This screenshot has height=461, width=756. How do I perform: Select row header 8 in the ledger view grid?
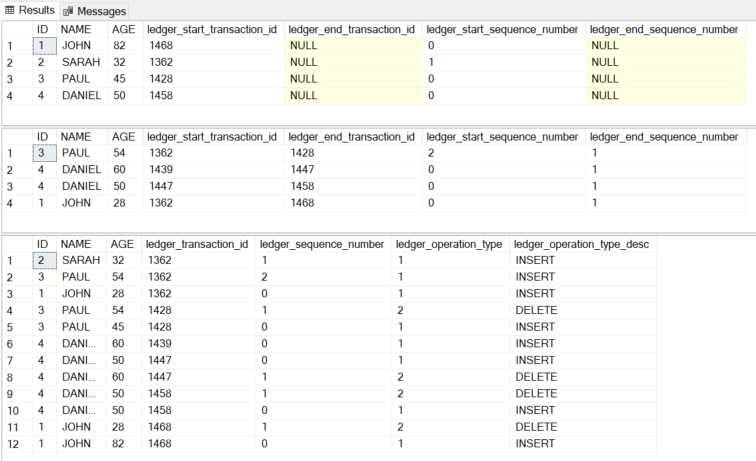click(17, 377)
